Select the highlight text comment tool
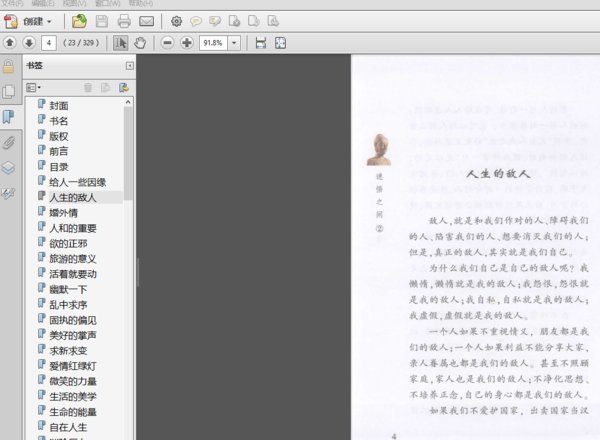 click(x=215, y=21)
